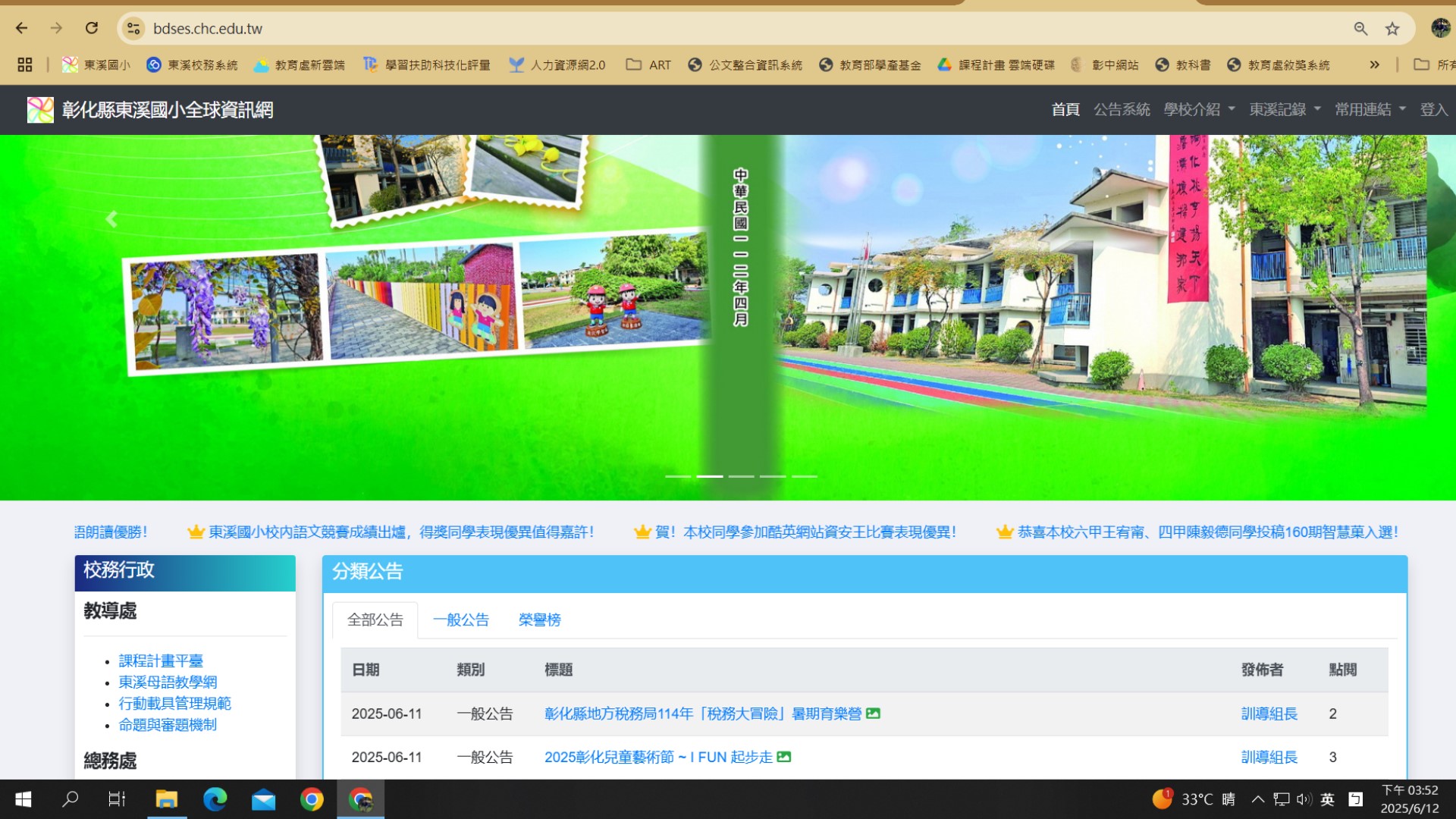Open the site information icon in address bar
1456x819 pixels.
(x=133, y=29)
